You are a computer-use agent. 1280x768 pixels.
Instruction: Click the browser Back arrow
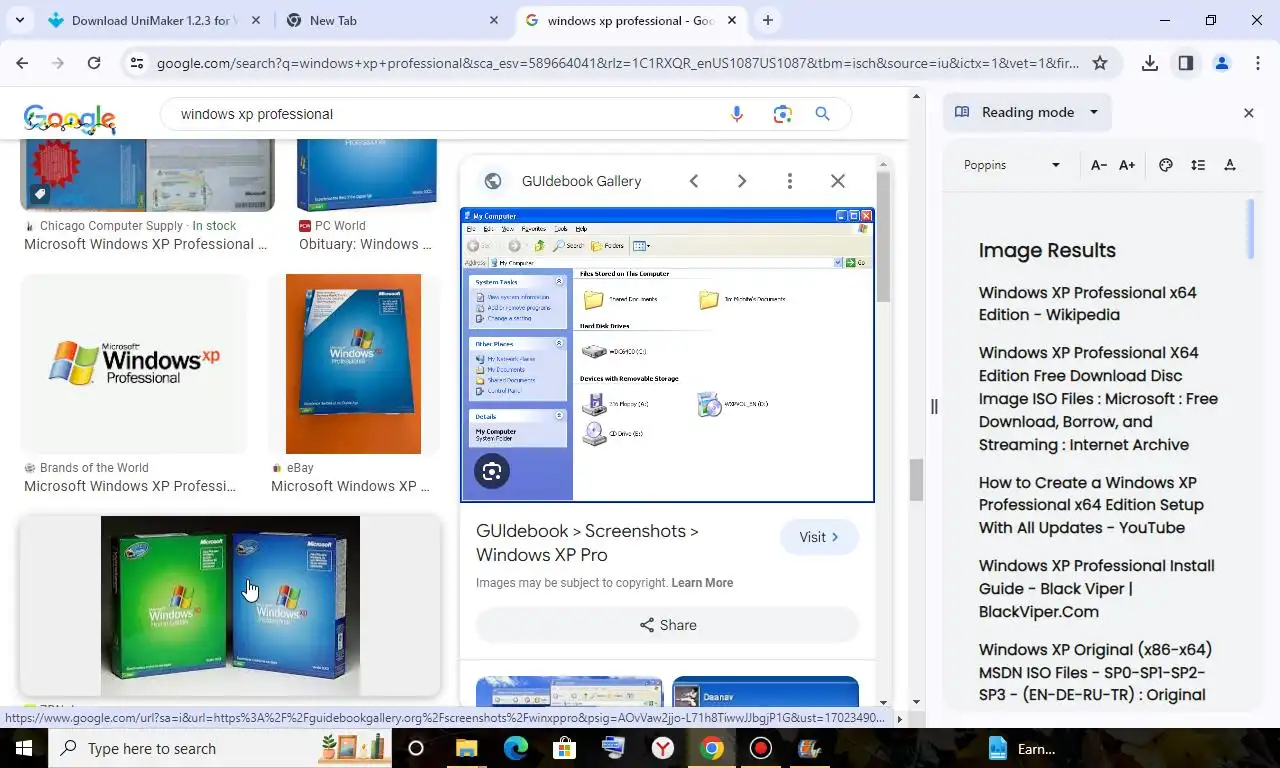pyautogui.click(x=22, y=63)
